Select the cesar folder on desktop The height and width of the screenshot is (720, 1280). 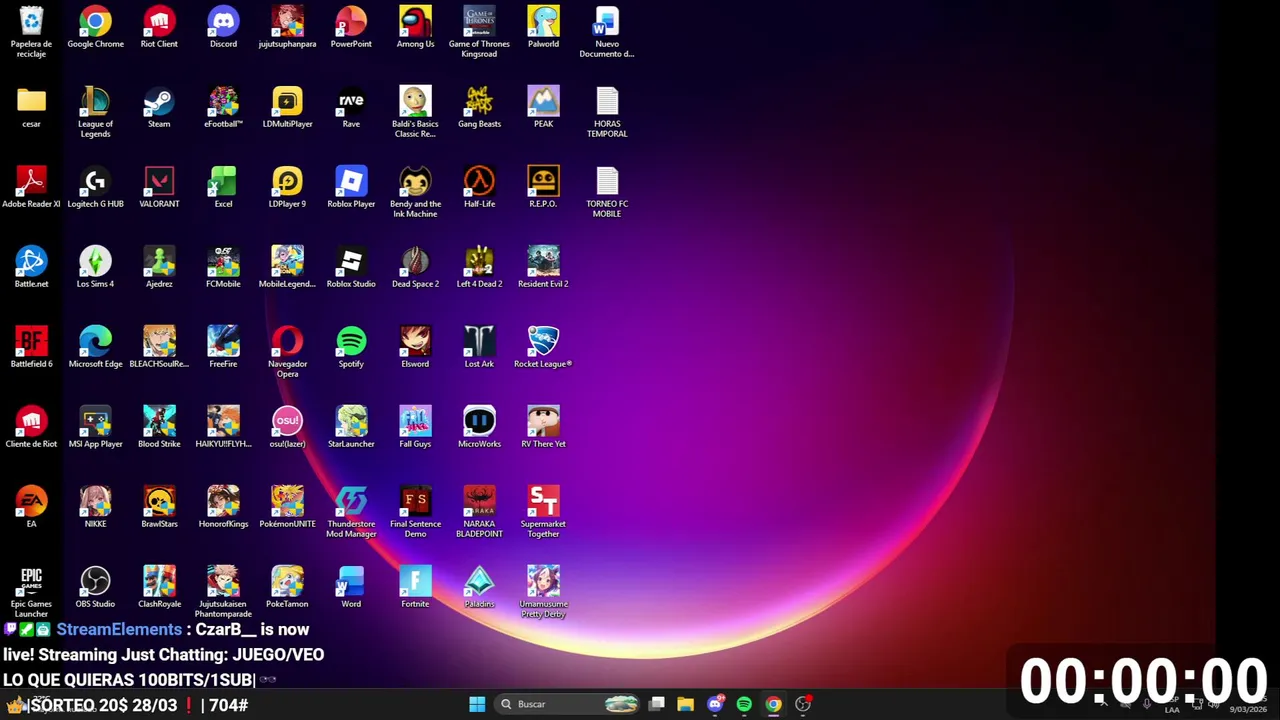point(31,108)
